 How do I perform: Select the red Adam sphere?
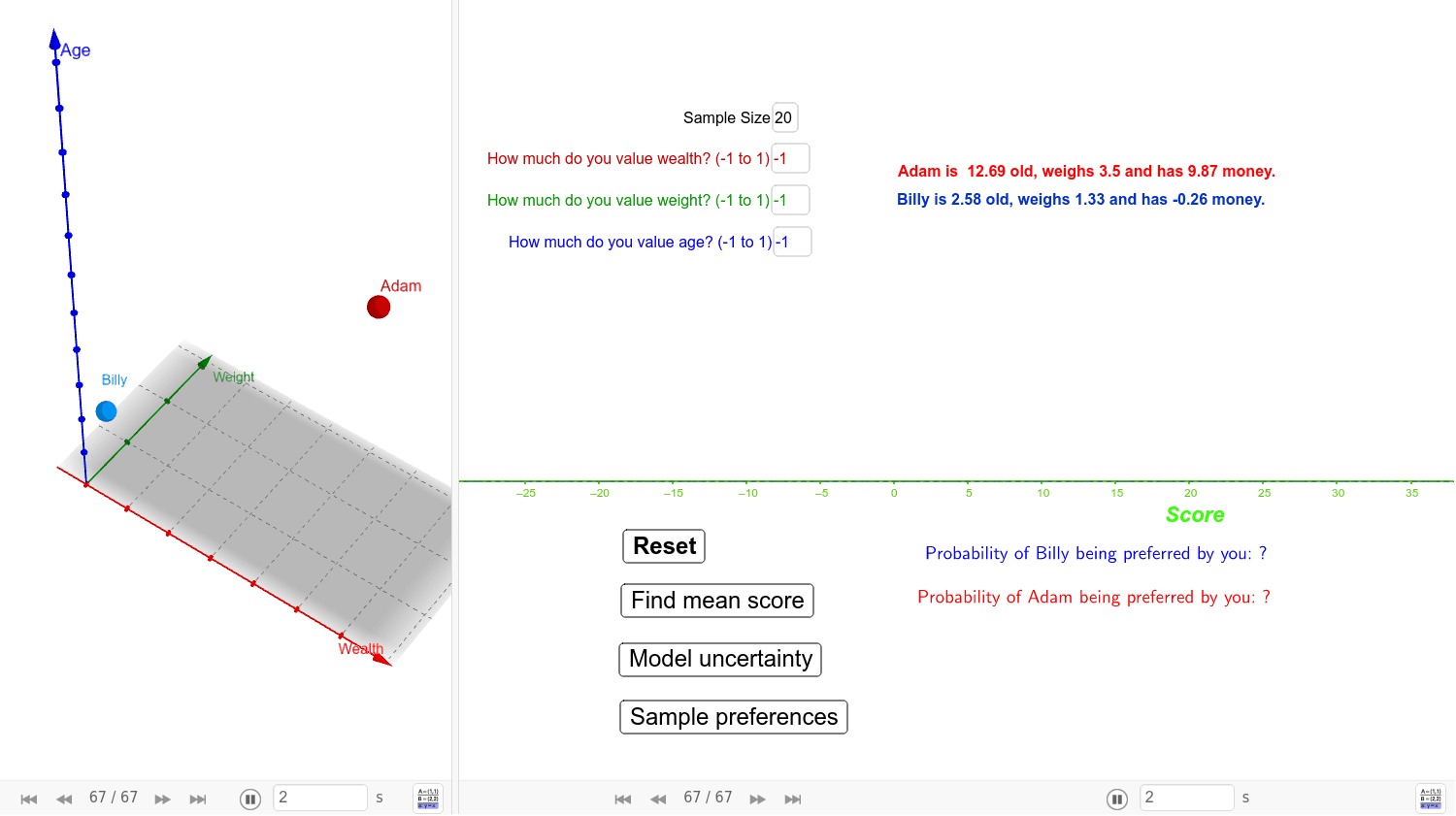pyautogui.click(x=379, y=308)
